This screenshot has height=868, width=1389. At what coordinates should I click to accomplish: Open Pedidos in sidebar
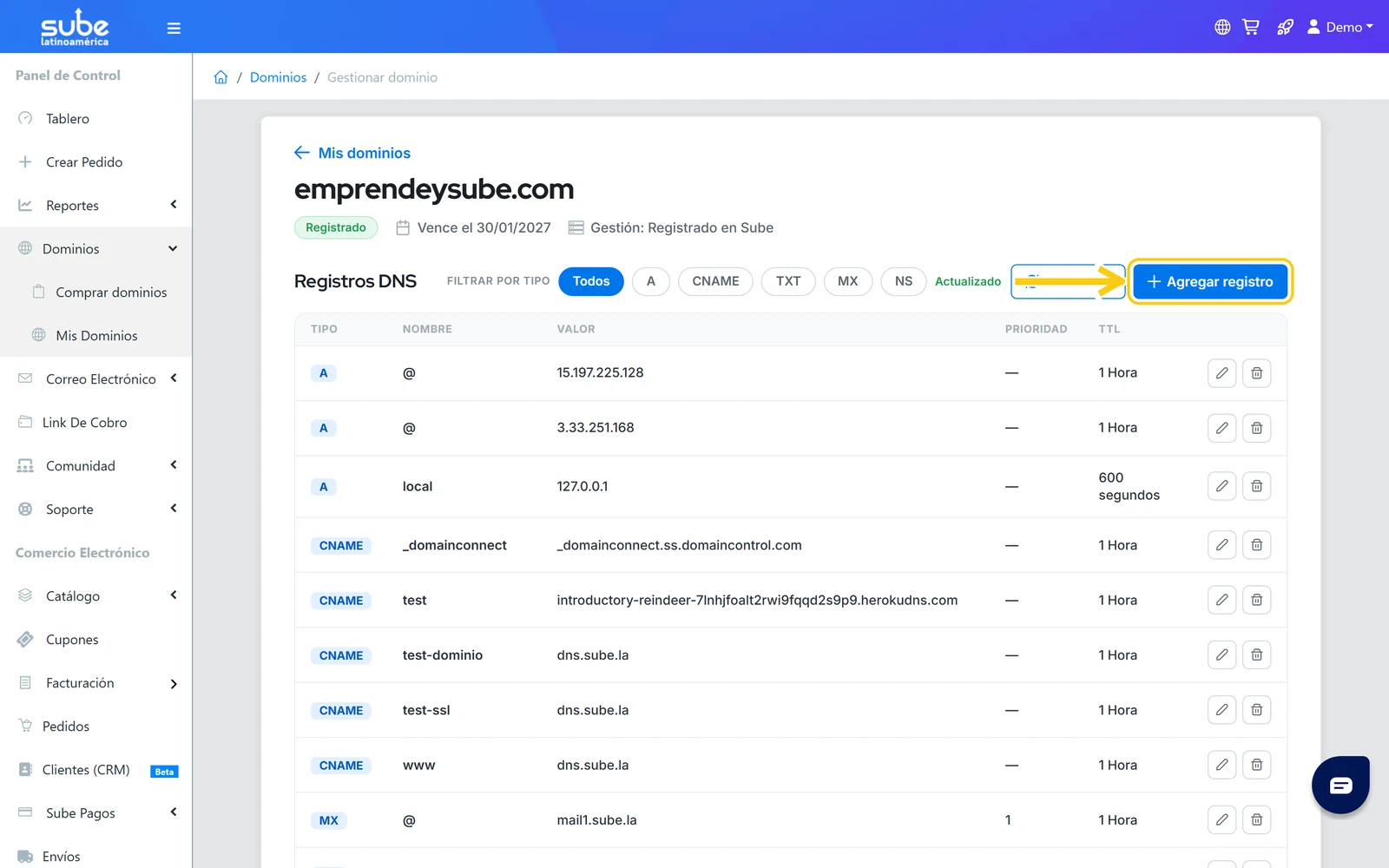[95, 726]
